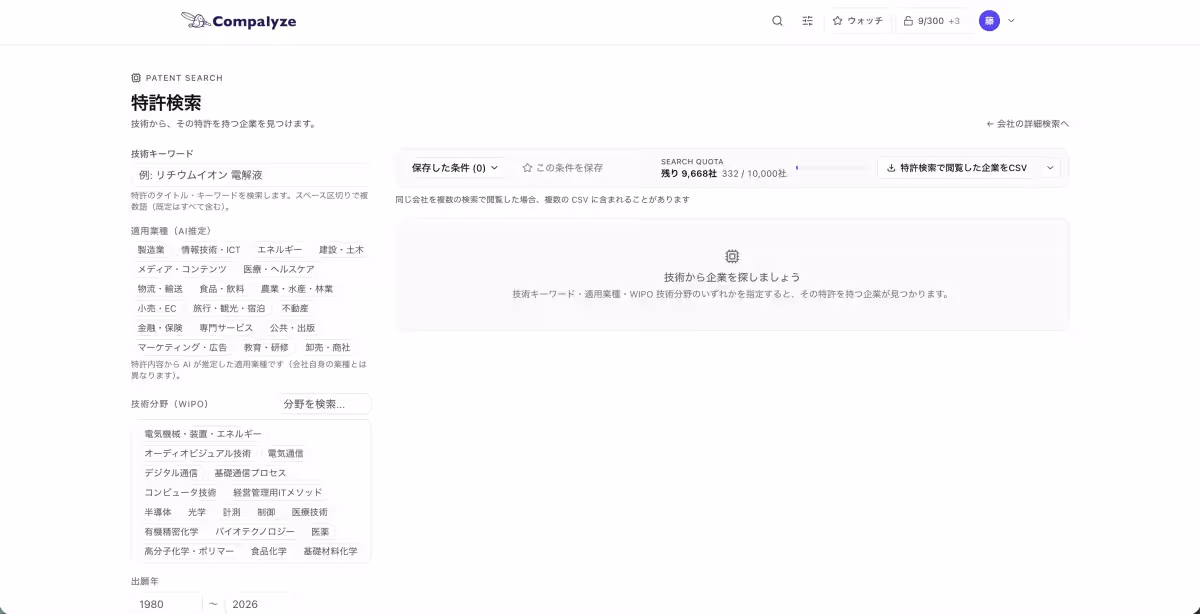Download 特許検索で閲覧した企業をCSV
1200x614 pixels.
(x=958, y=168)
